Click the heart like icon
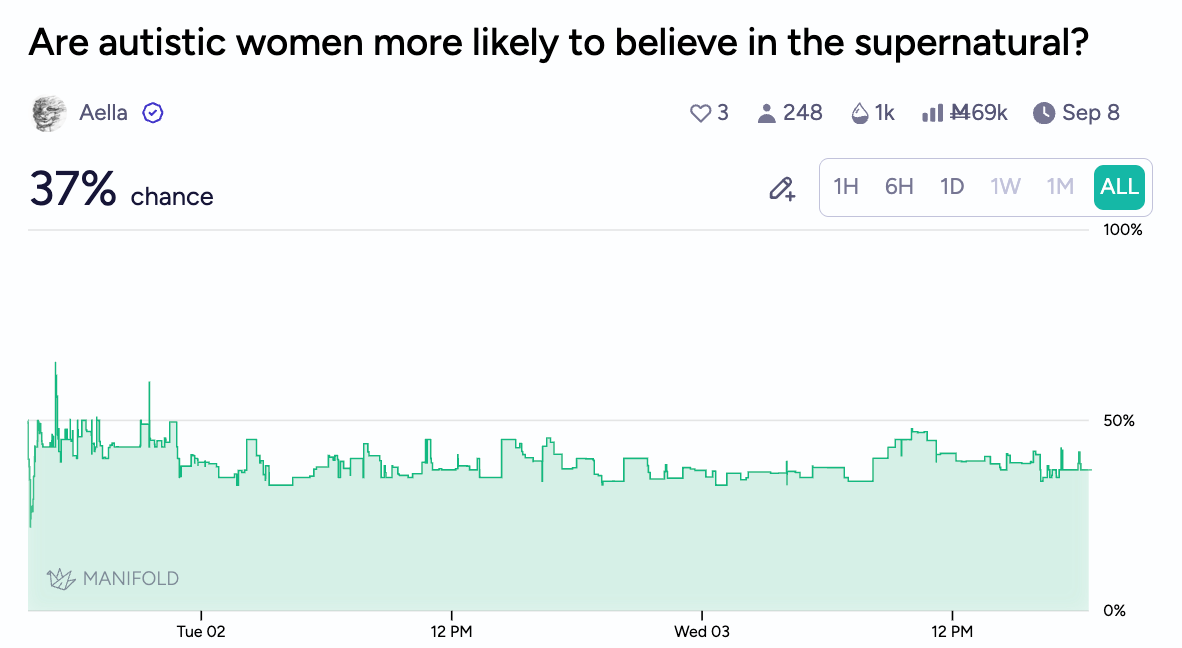The image size is (1182, 648). click(x=700, y=113)
